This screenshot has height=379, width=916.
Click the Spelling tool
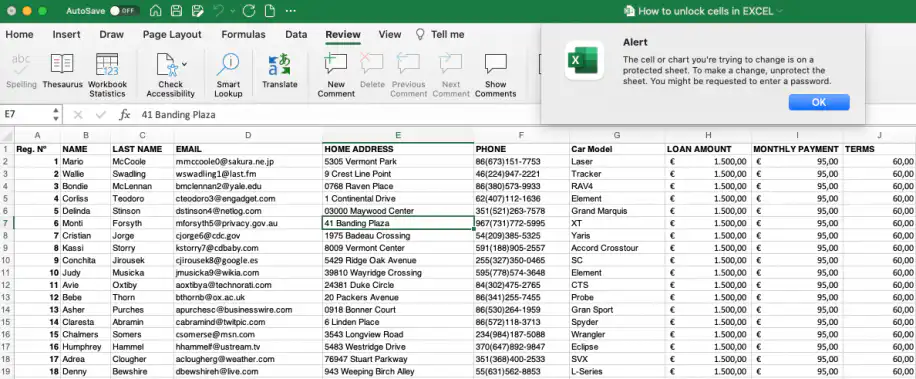point(21,71)
